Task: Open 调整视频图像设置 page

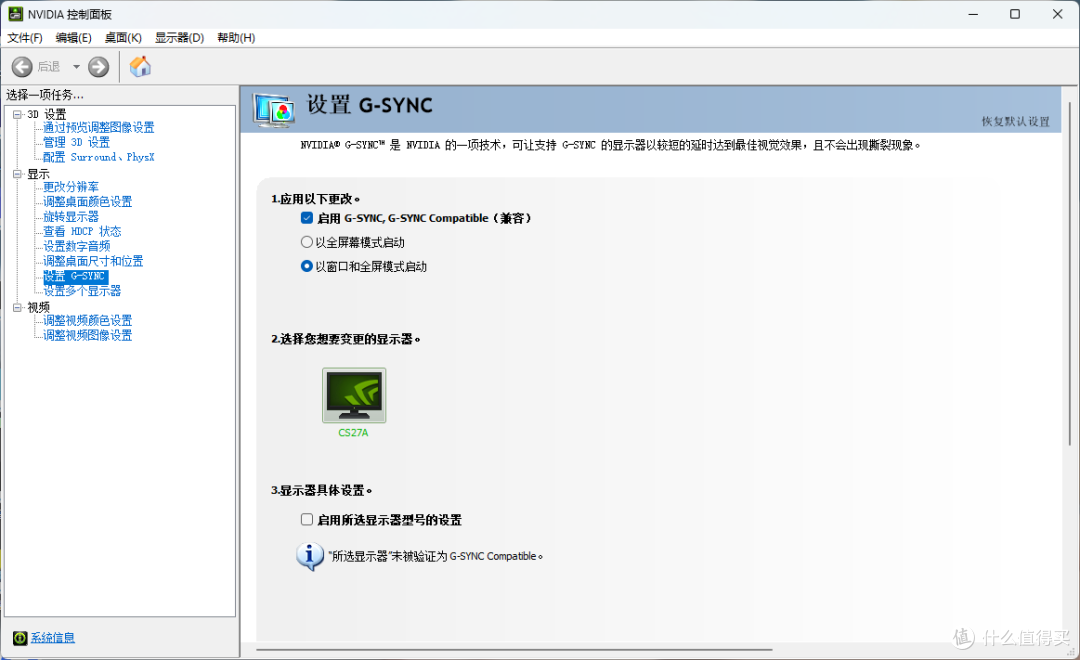Action: pyautogui.click(x=87, y=336)
